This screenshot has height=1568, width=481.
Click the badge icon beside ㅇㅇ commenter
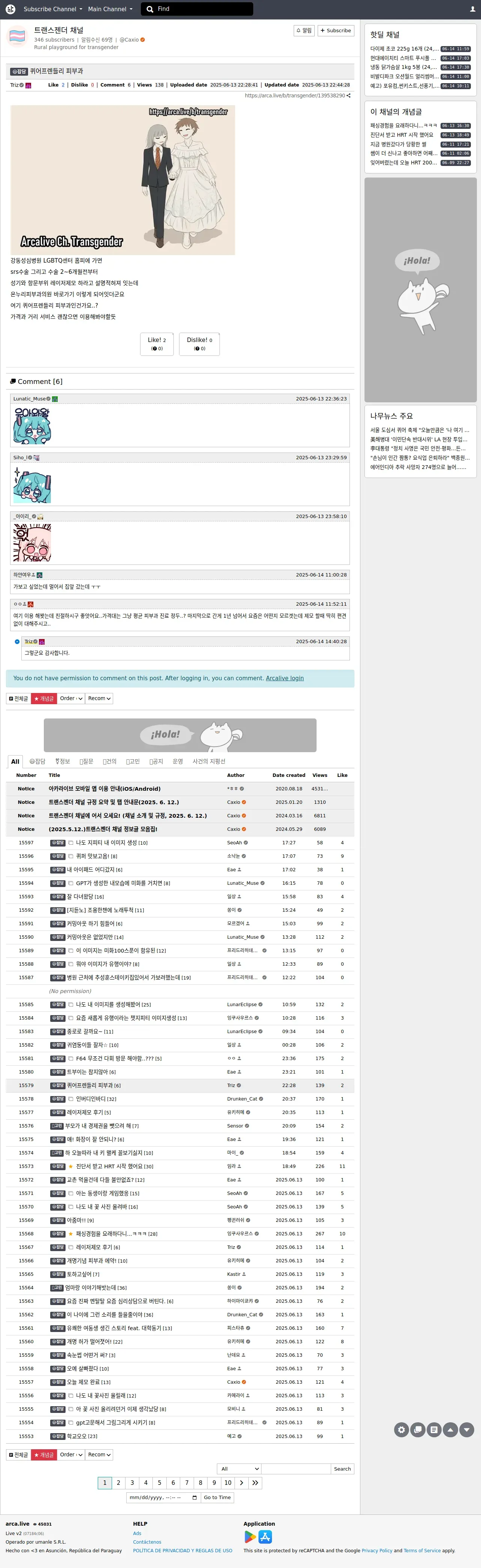(x=30, y=605)
